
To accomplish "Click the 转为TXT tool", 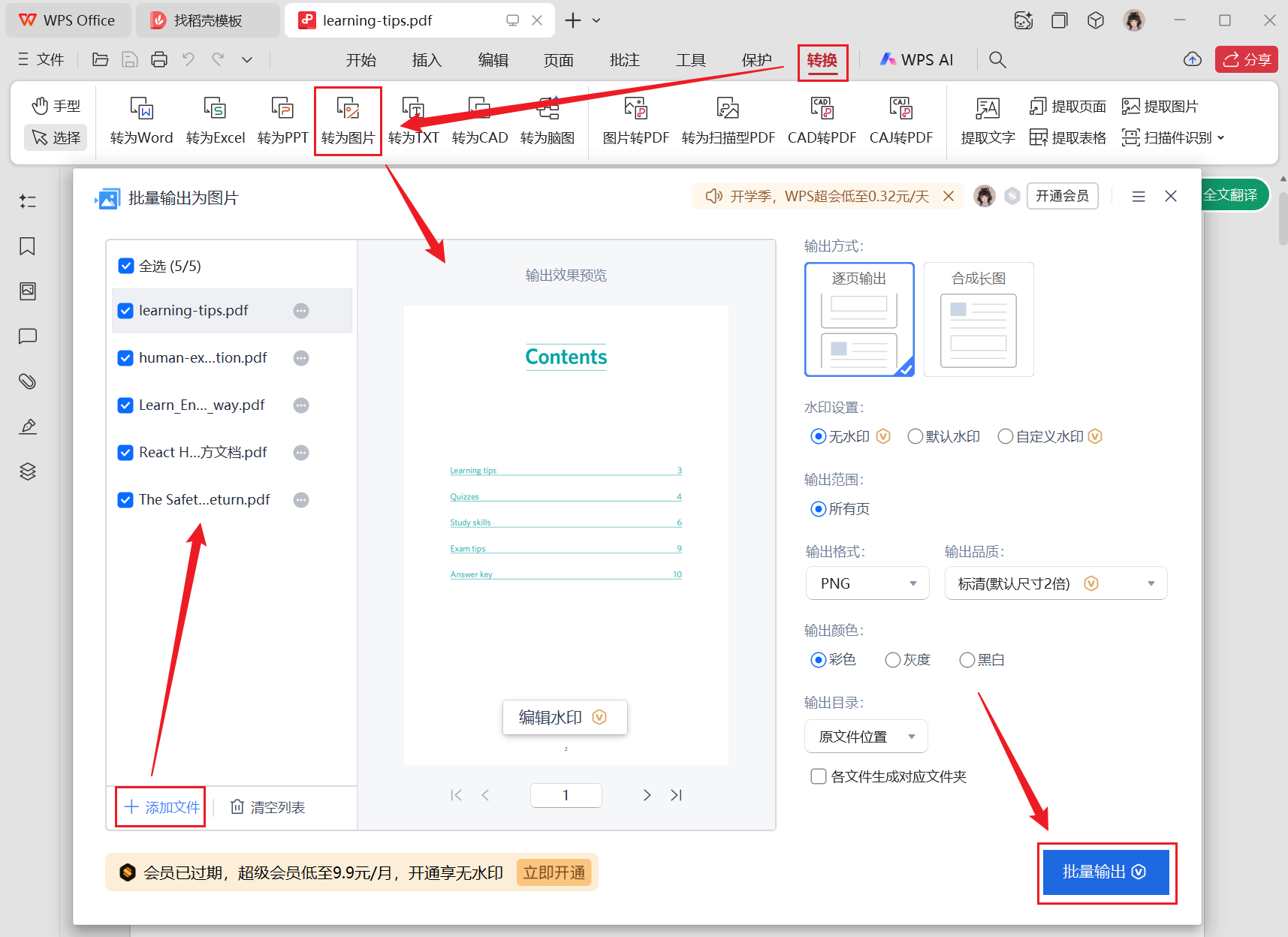I will coord(414,120).
